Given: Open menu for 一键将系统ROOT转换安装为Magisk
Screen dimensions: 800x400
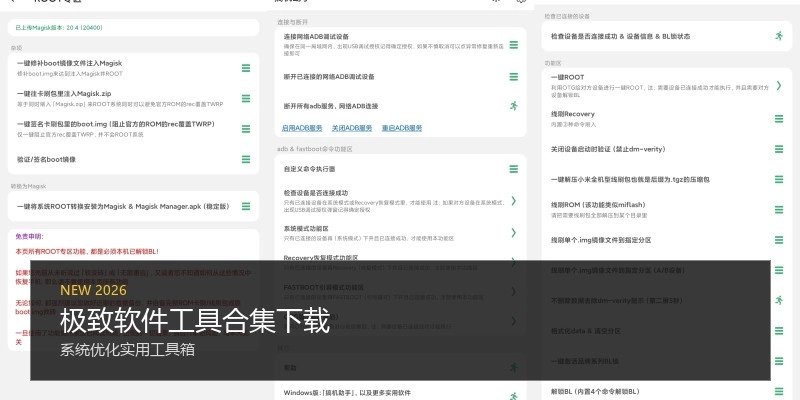Looking at the screenshot, I should point(246,206).
